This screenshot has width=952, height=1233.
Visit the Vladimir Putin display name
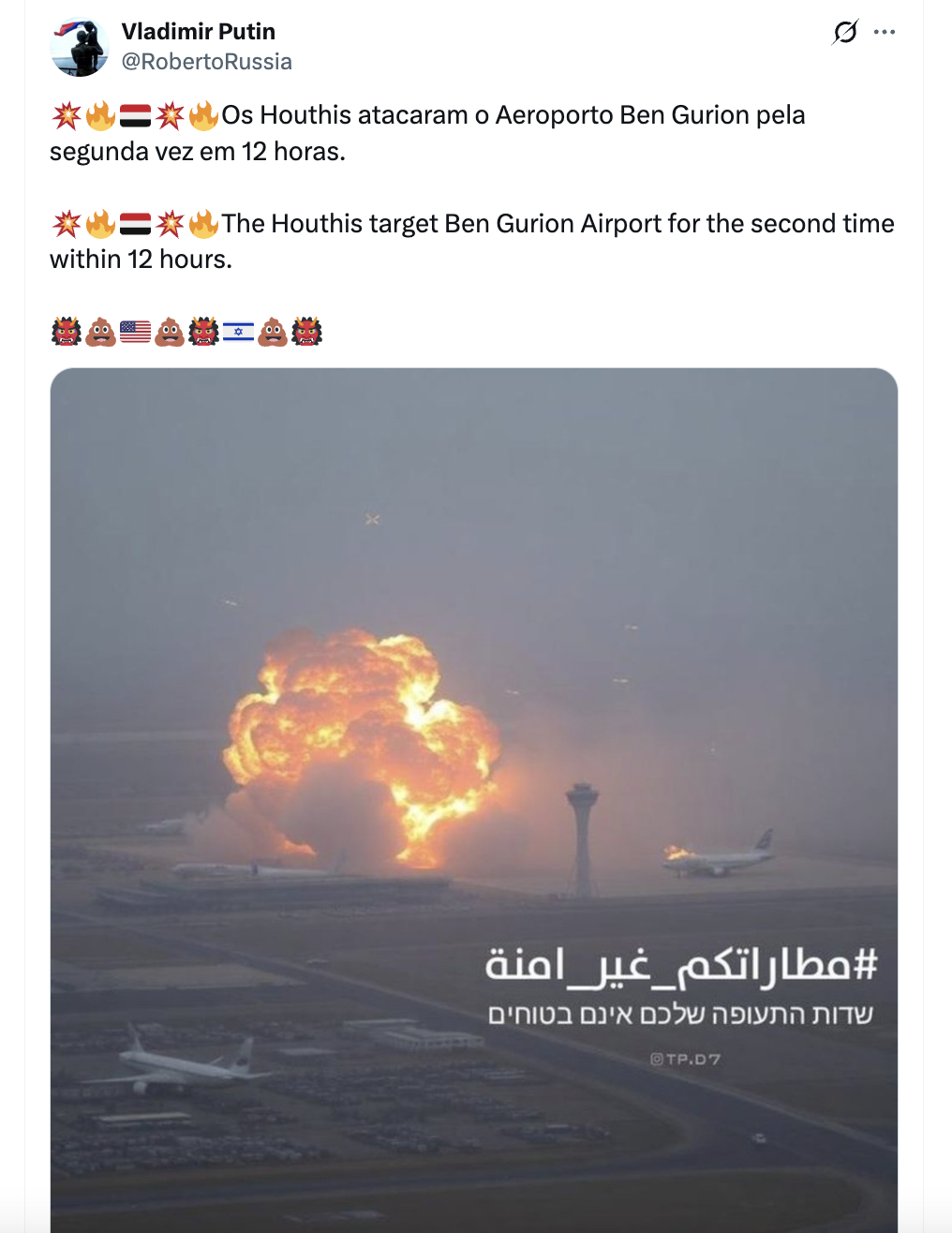pos(199,31)
